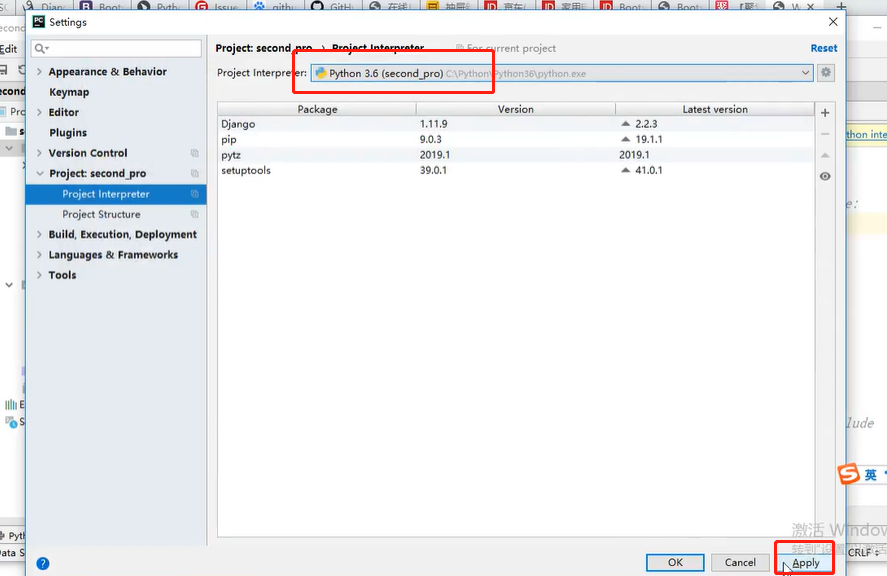Apply the settings changes
887x576 pixels.
805,563
